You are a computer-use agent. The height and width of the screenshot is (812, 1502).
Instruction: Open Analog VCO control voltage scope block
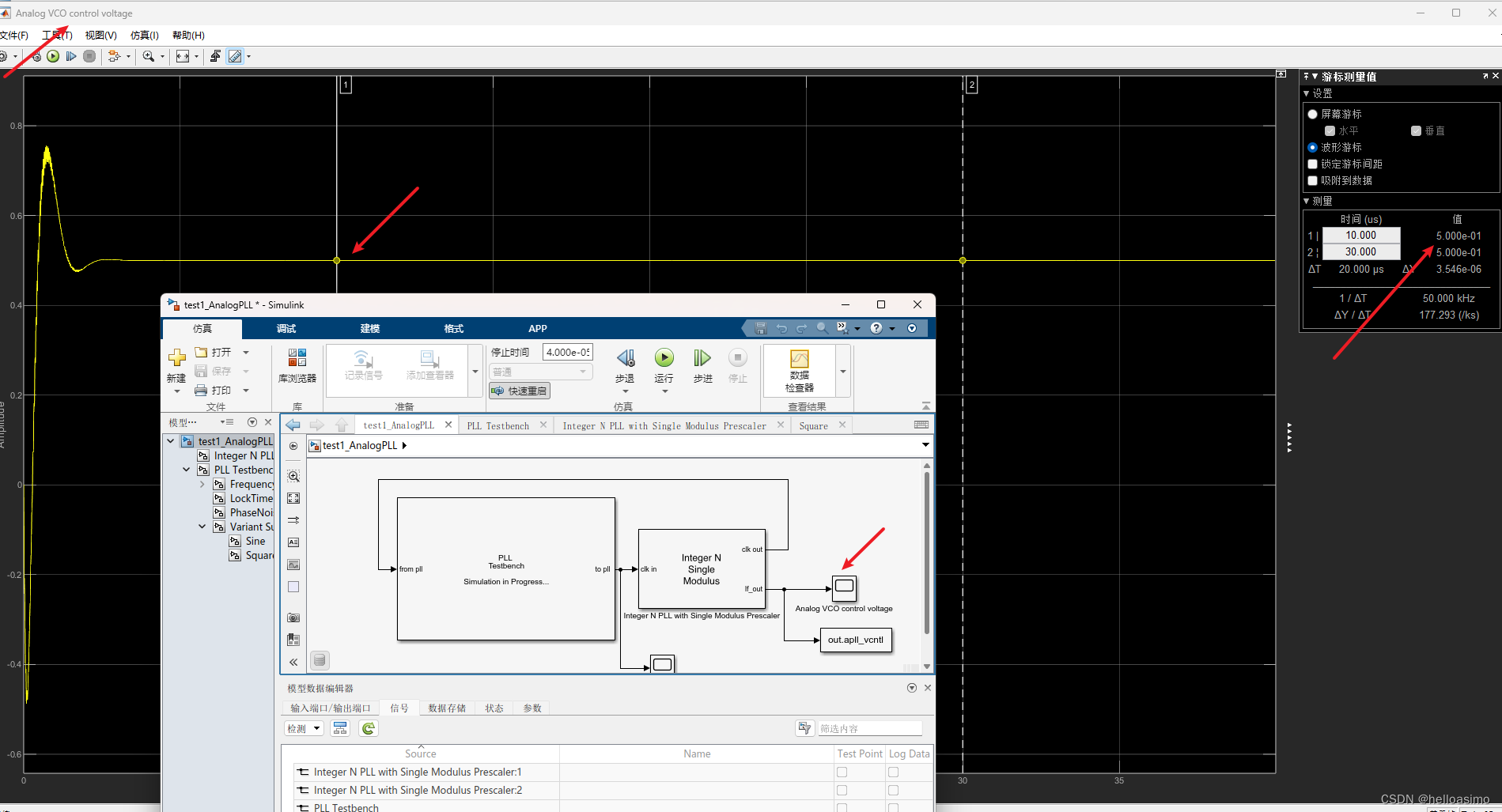pos(845,587)
